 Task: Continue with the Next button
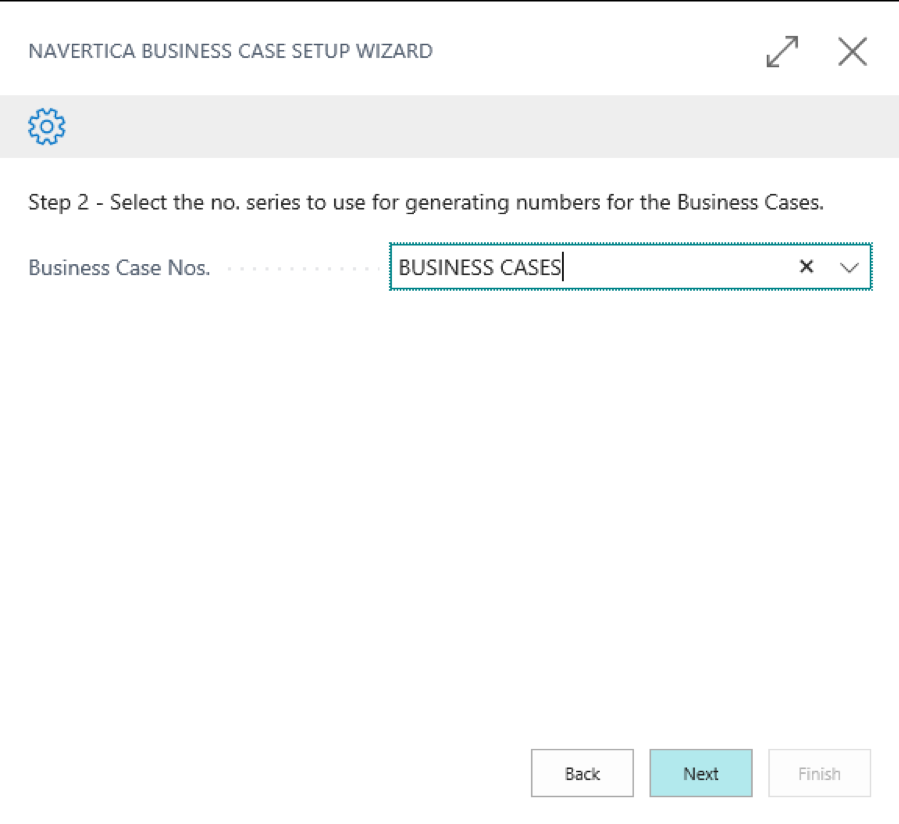(701, 773)
